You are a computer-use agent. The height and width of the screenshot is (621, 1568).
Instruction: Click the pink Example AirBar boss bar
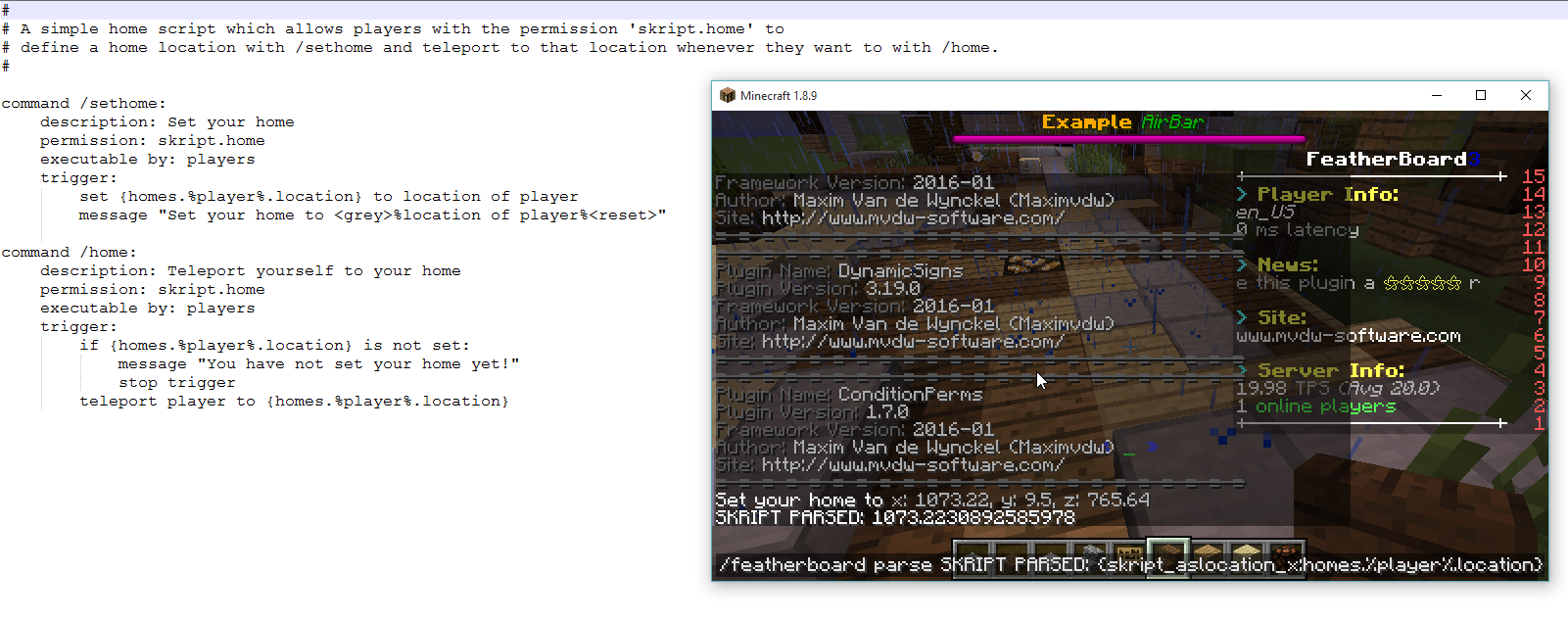click(x=1128, y=139)
